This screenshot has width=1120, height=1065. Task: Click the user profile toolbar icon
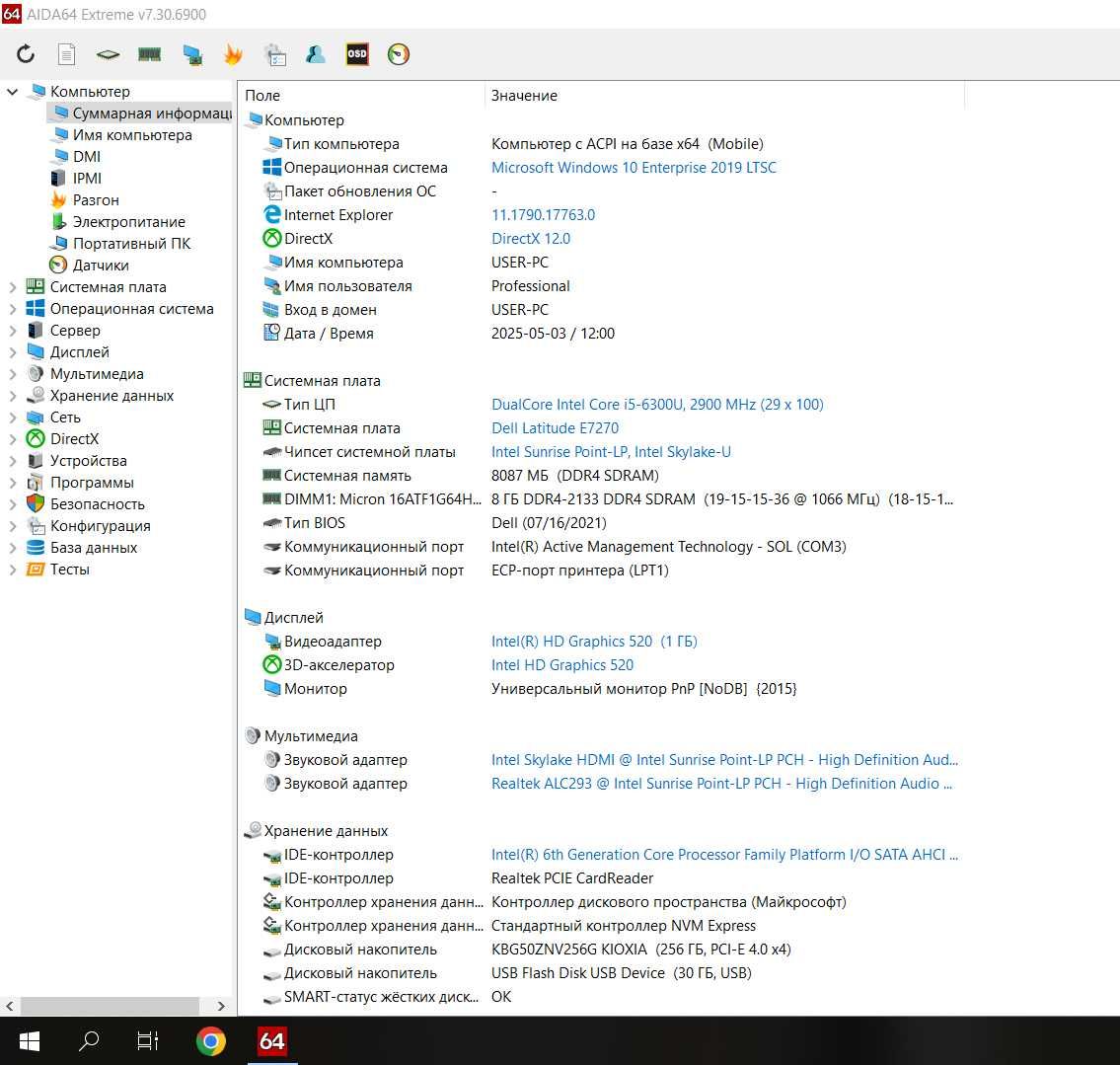point(315,54)
